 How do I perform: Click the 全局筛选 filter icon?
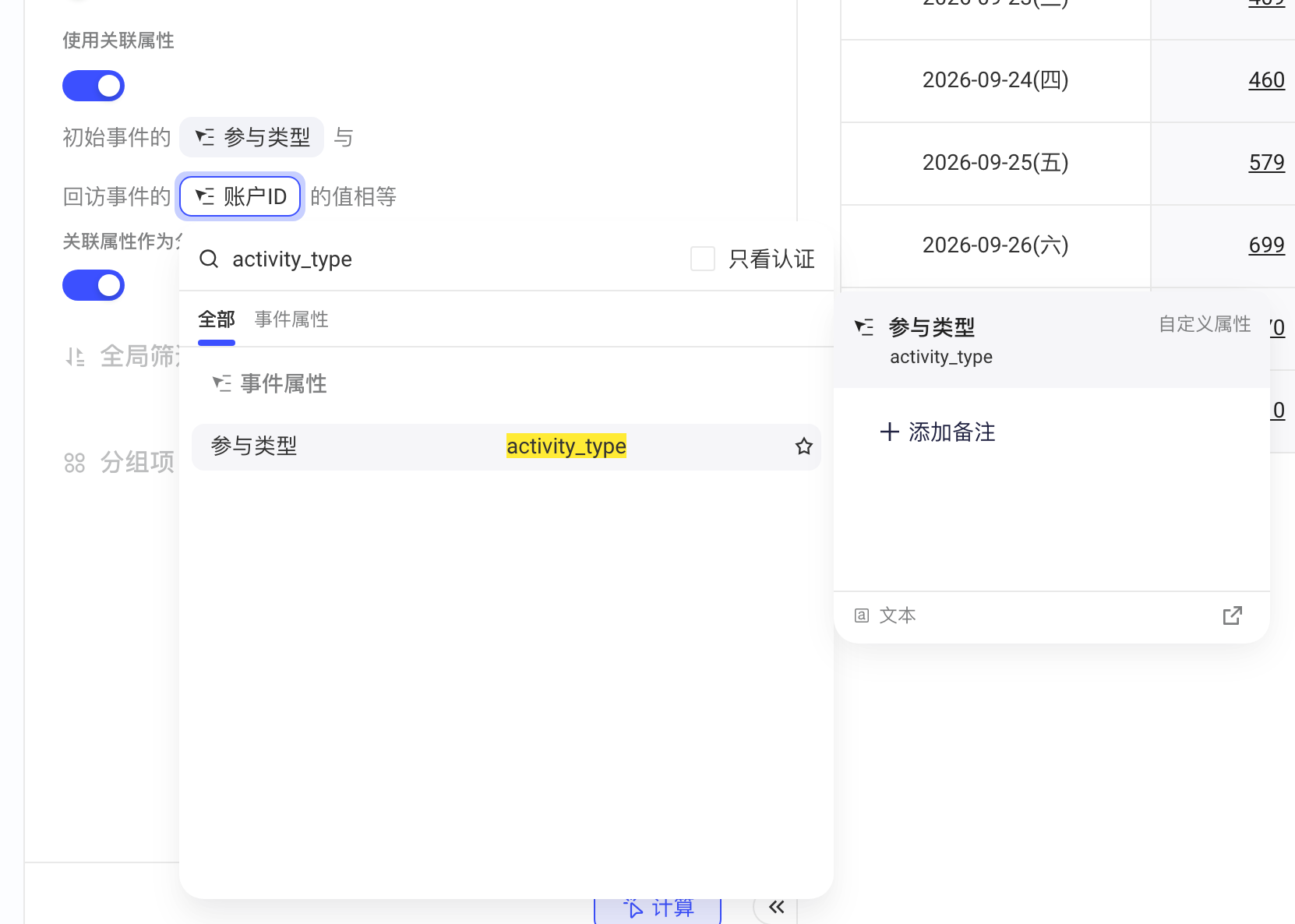click(75, 357)
